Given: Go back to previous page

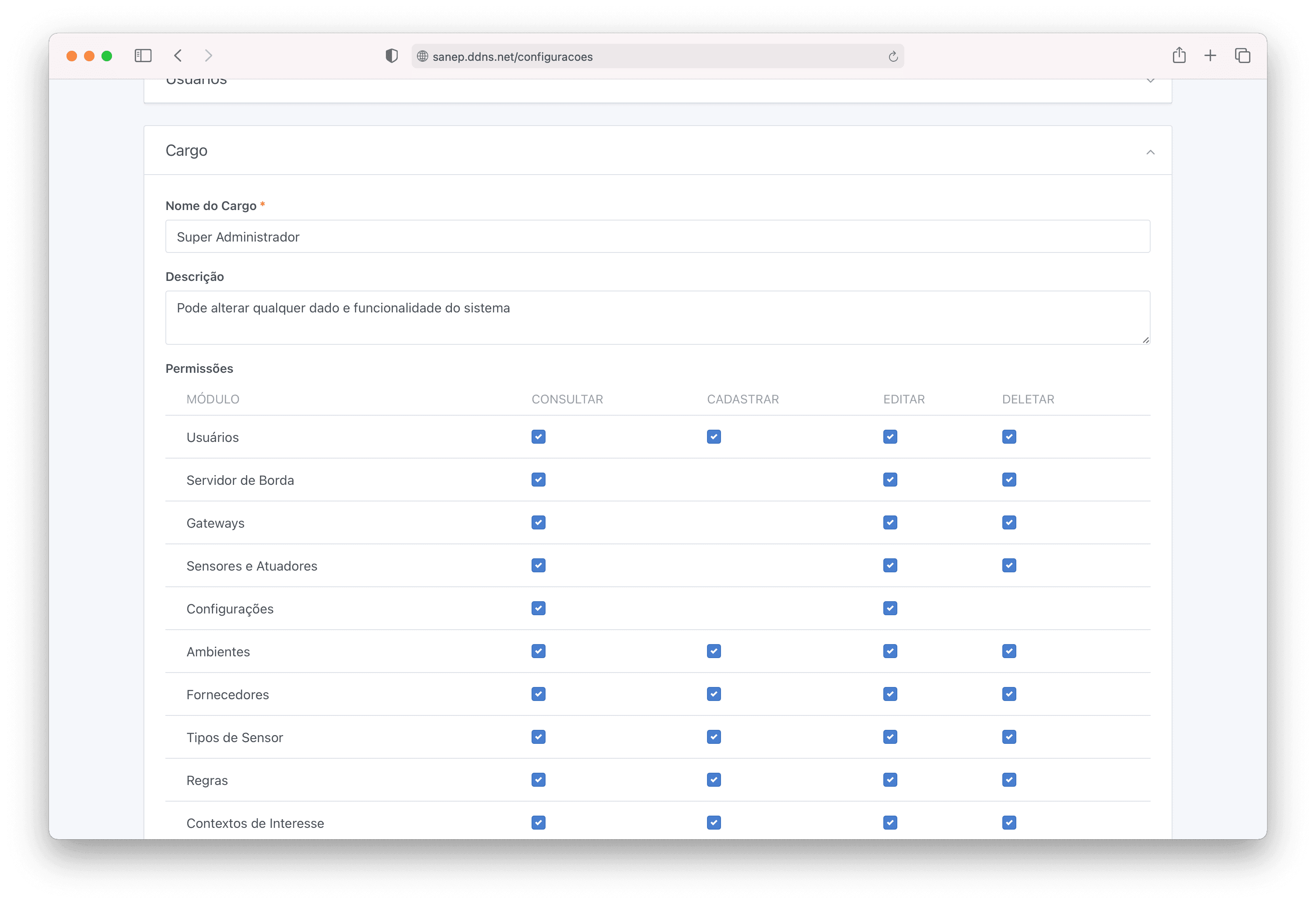Looking at the screenshot, I should click(178, 56).
